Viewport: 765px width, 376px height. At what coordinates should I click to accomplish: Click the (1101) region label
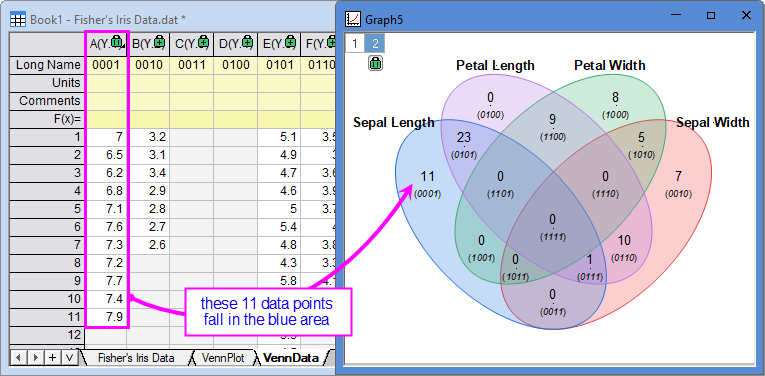pos(500,194)
